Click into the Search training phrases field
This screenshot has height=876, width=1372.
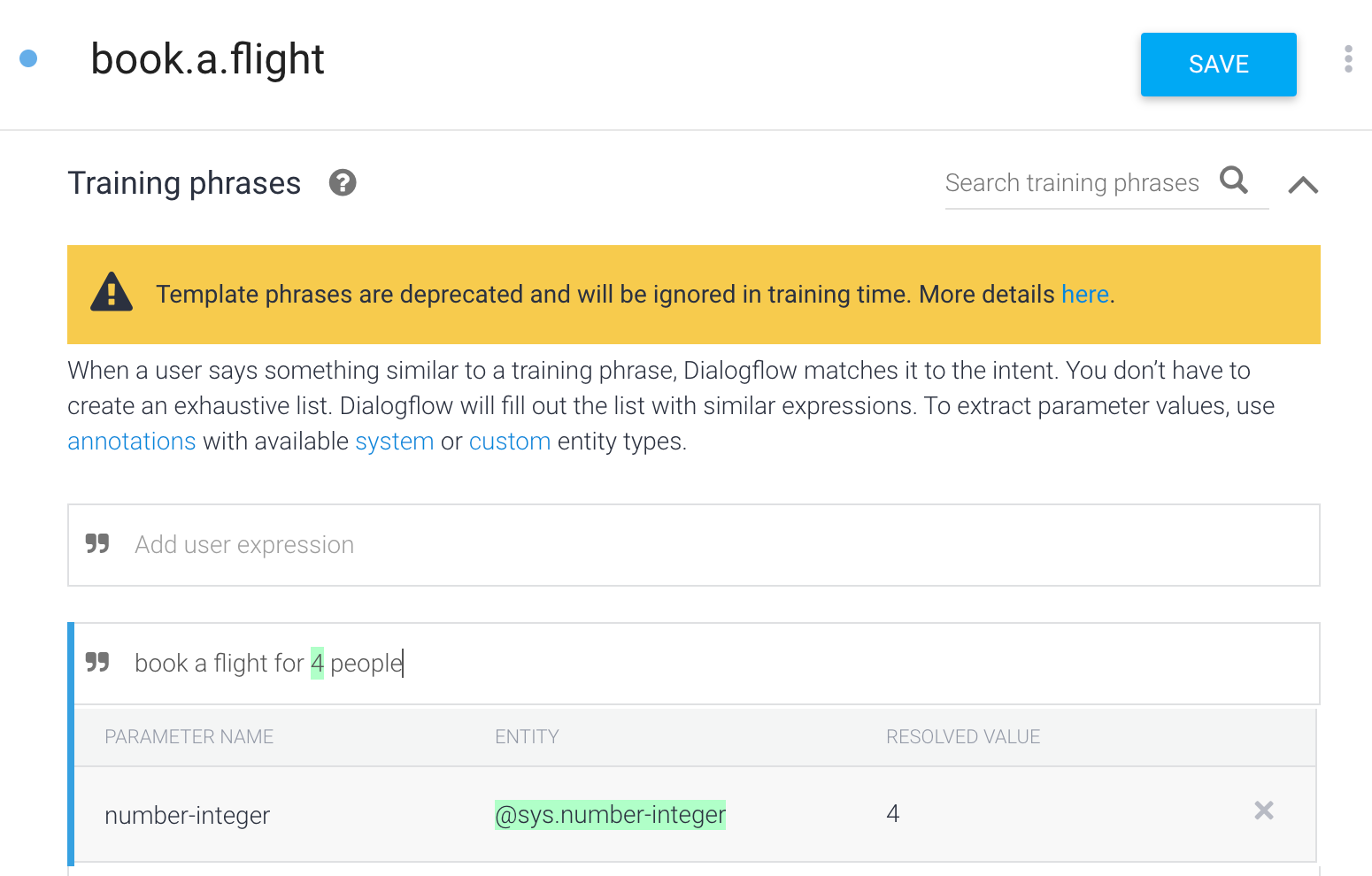tap(1072, 183)
